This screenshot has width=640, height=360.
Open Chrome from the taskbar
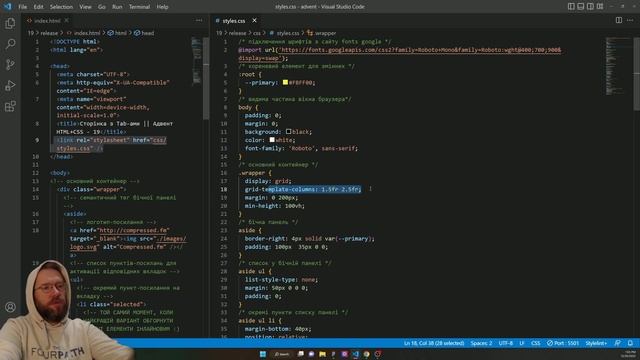[x=367, y=354]
